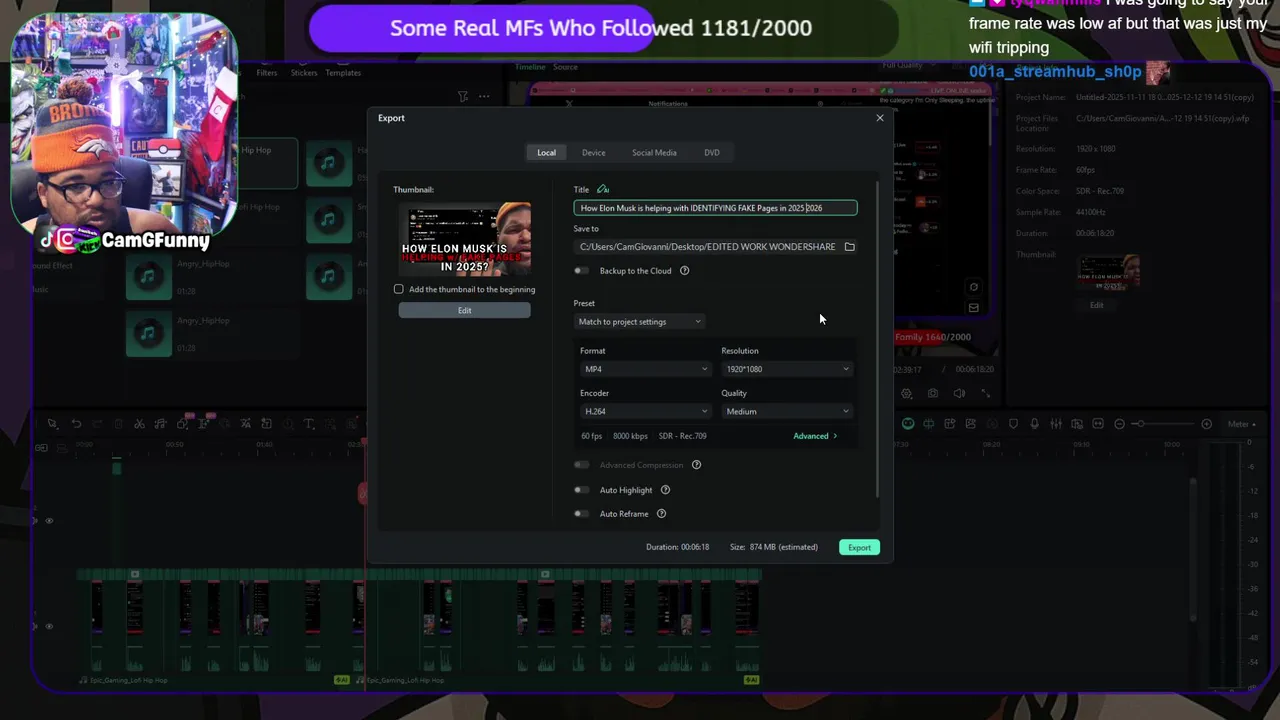Select the DVD export tab
The image size is (1280, 720).
pos(712,153)
